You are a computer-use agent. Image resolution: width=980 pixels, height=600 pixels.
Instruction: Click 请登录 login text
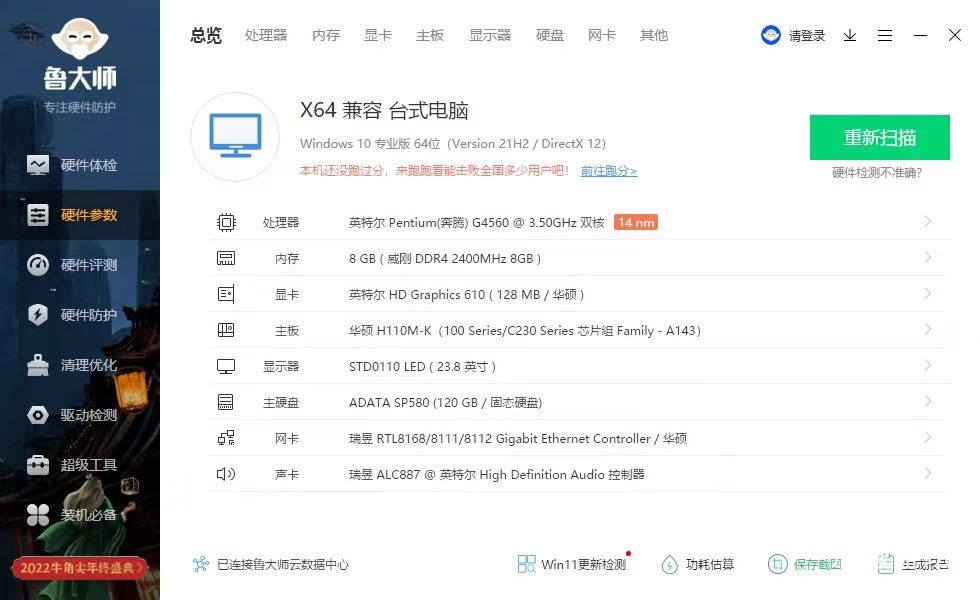807,36
